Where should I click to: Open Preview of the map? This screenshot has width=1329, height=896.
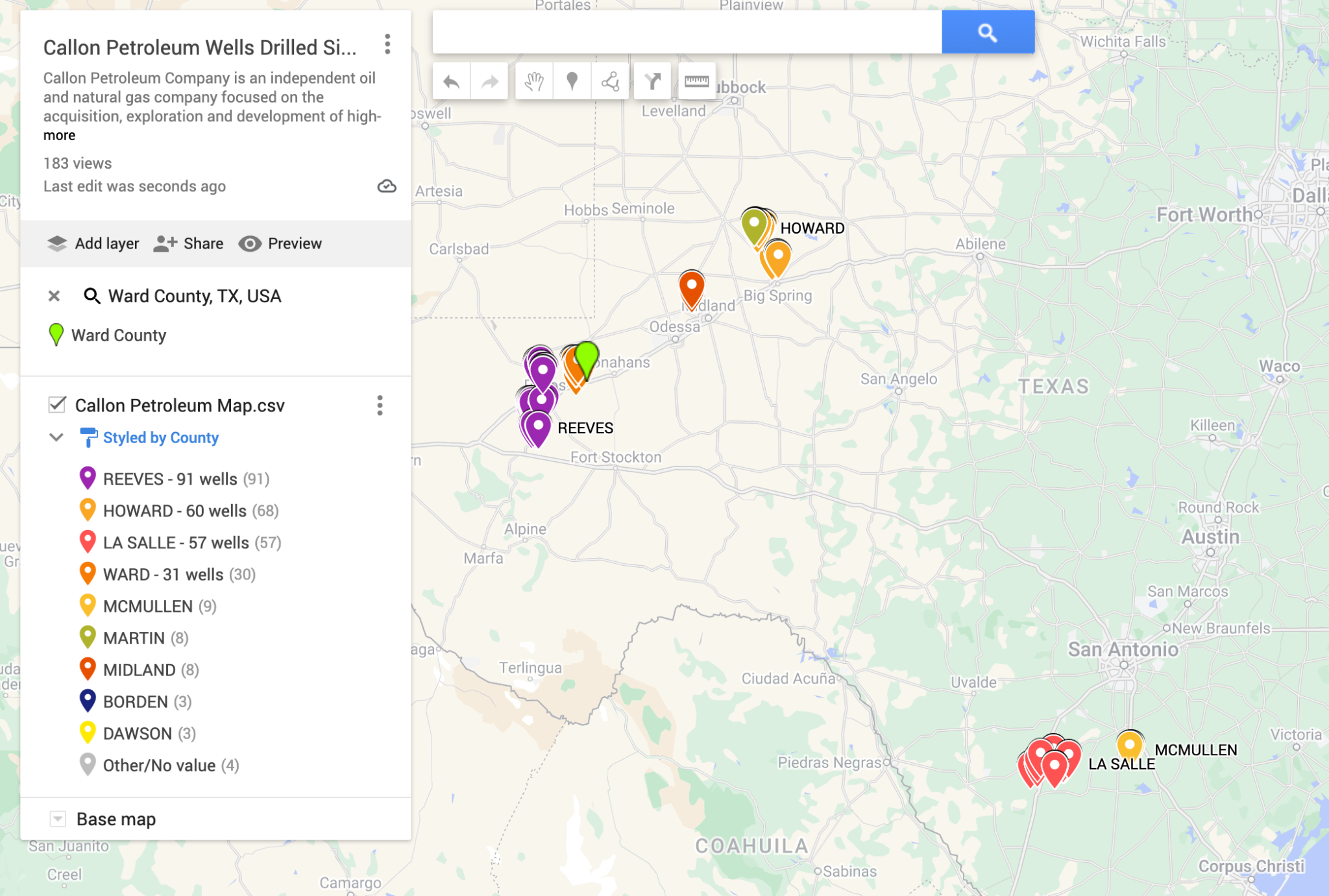coord(280,243)
